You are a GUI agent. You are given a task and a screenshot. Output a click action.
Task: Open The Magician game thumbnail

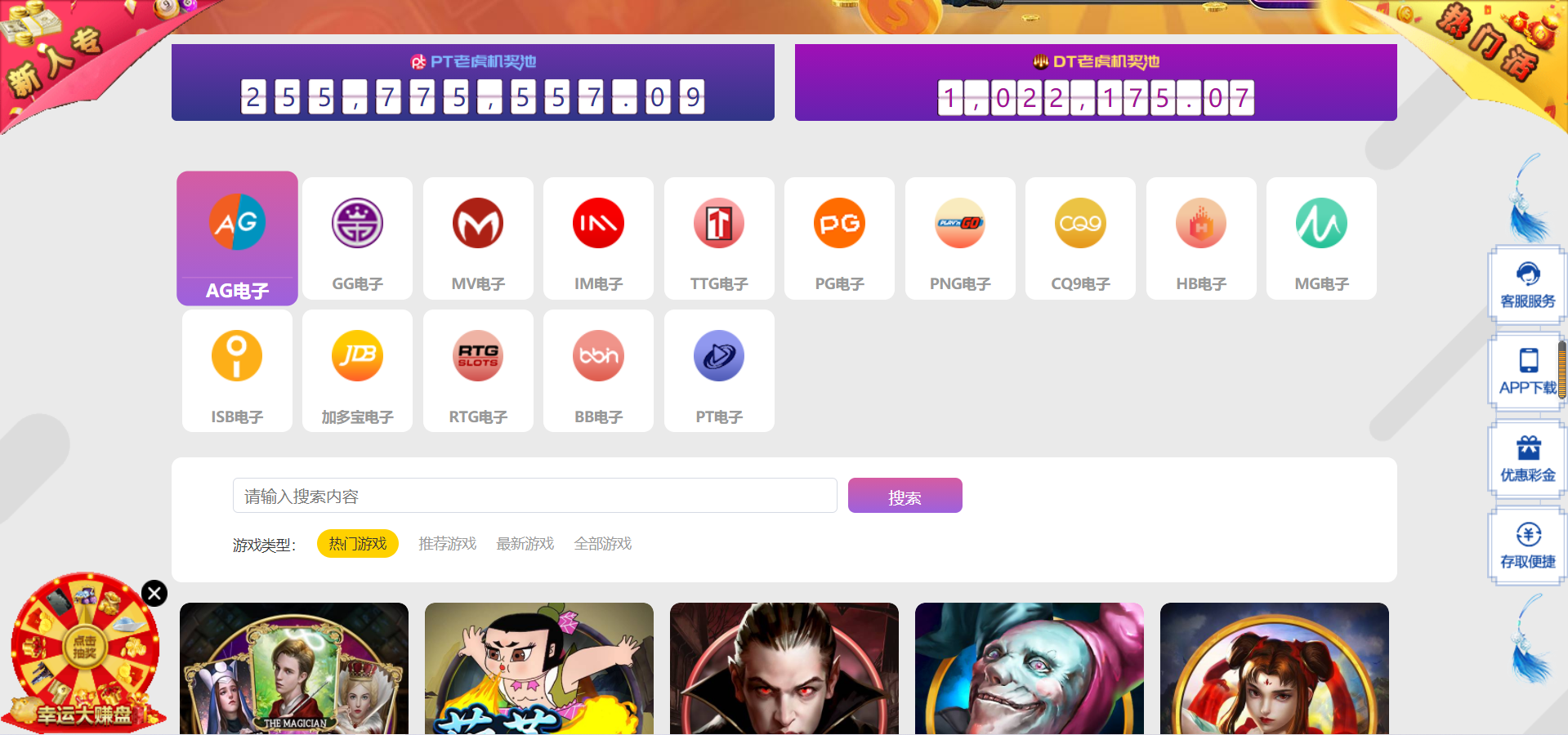coord(294,669)
